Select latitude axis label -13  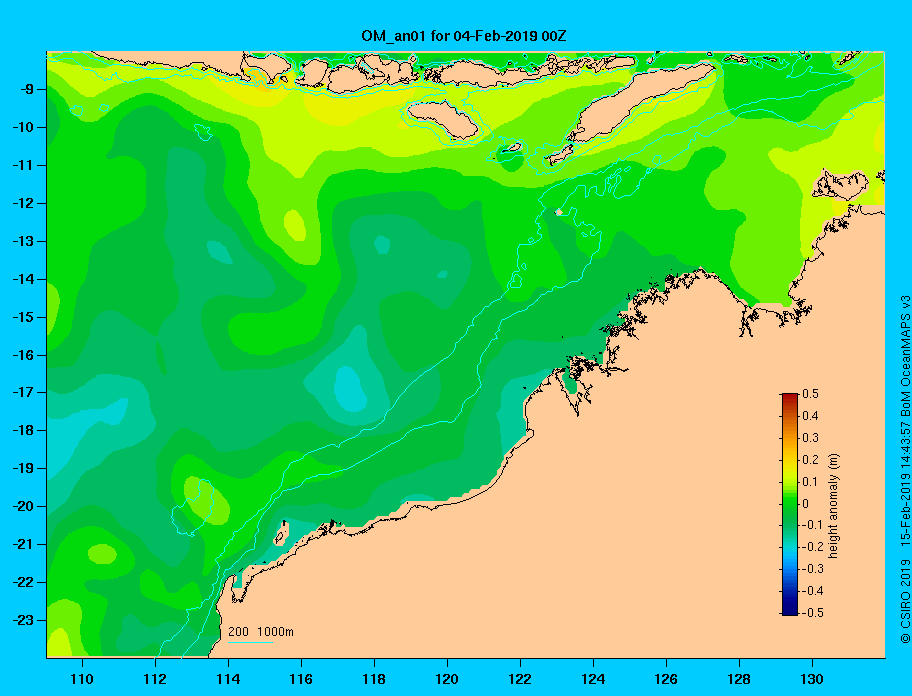pos(22,241)
